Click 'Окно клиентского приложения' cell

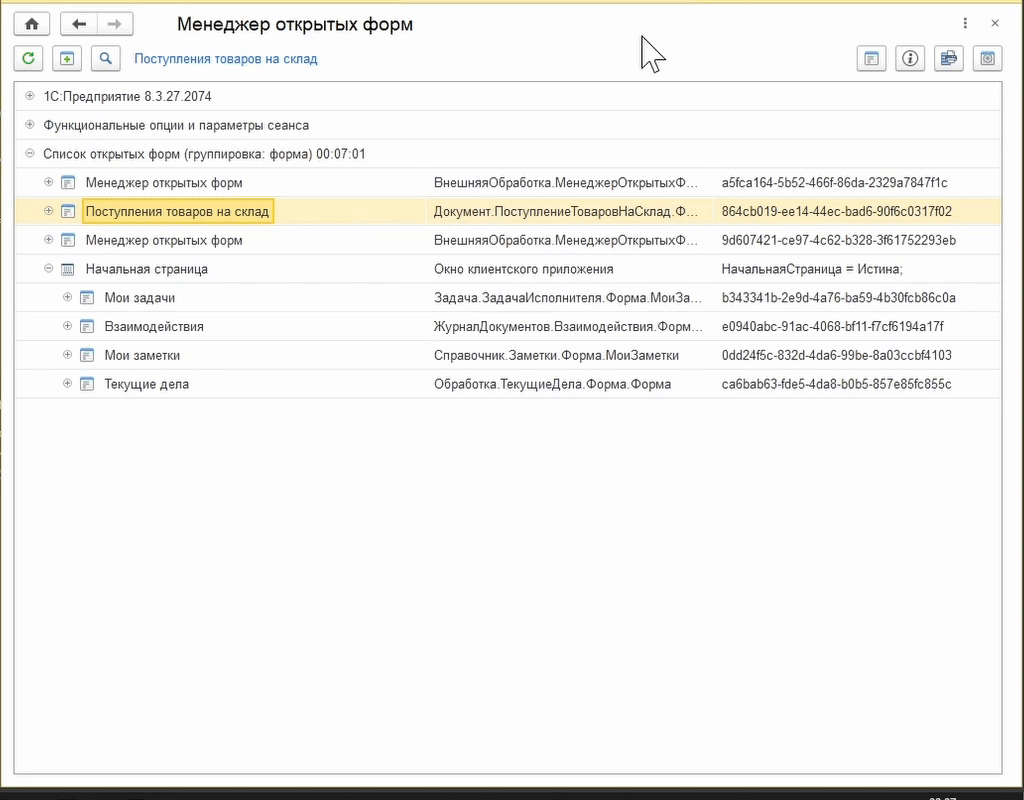[x=524, y=269]
